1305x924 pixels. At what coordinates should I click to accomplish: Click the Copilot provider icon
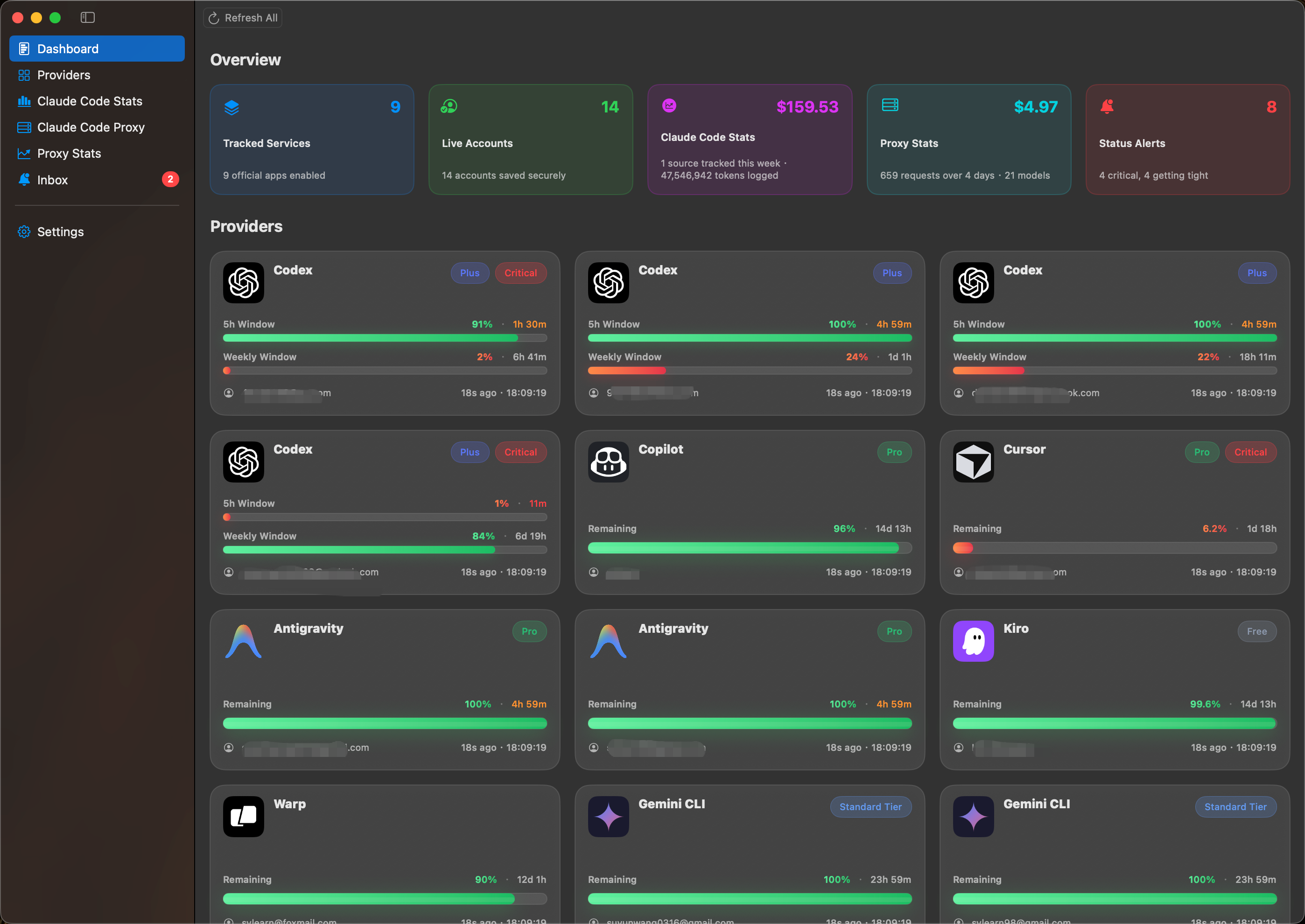coord(608,462)
